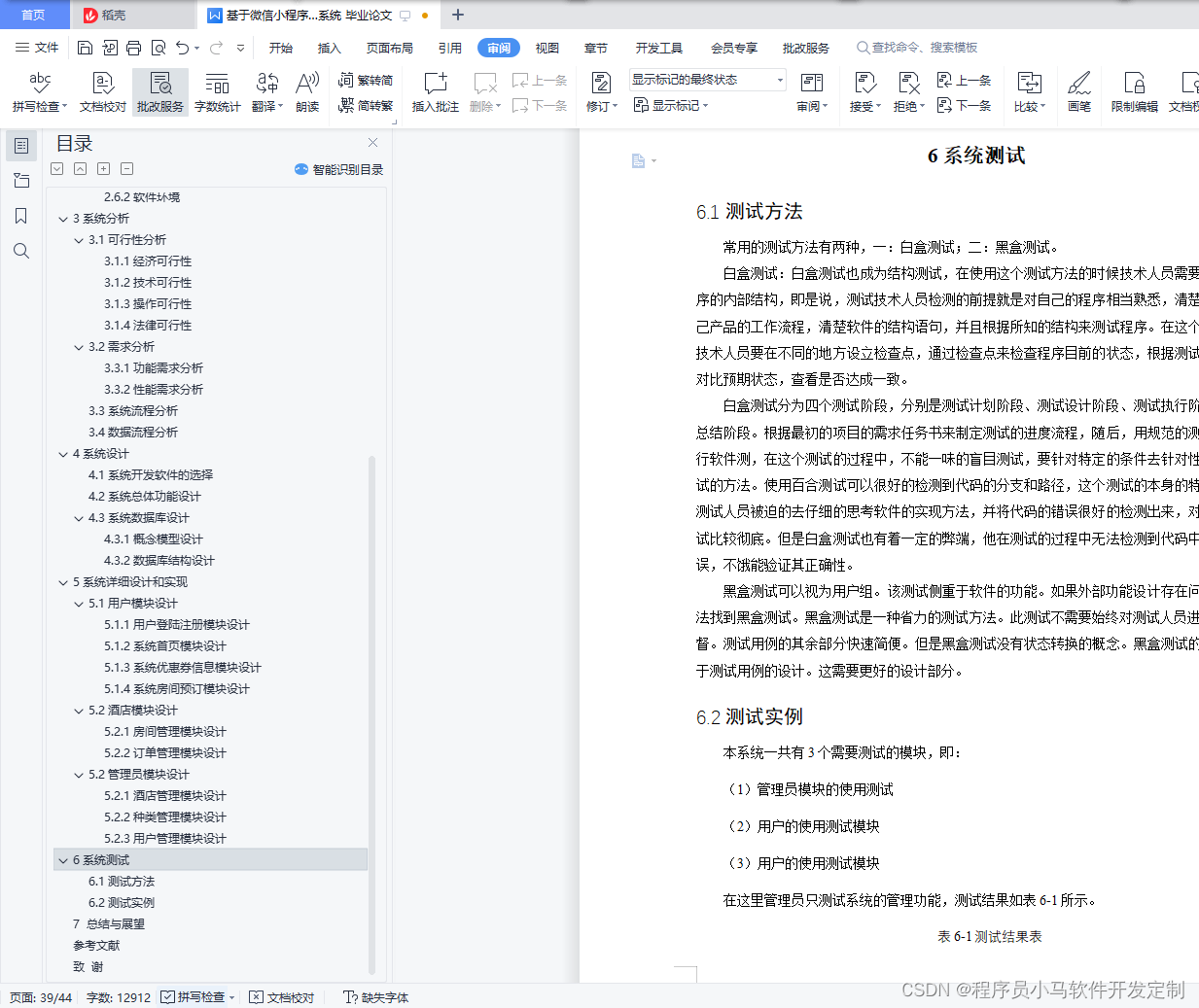Click the print preview icon
The height and width of the screenshot is (1008, 1199).
click(x=158, y=48)
